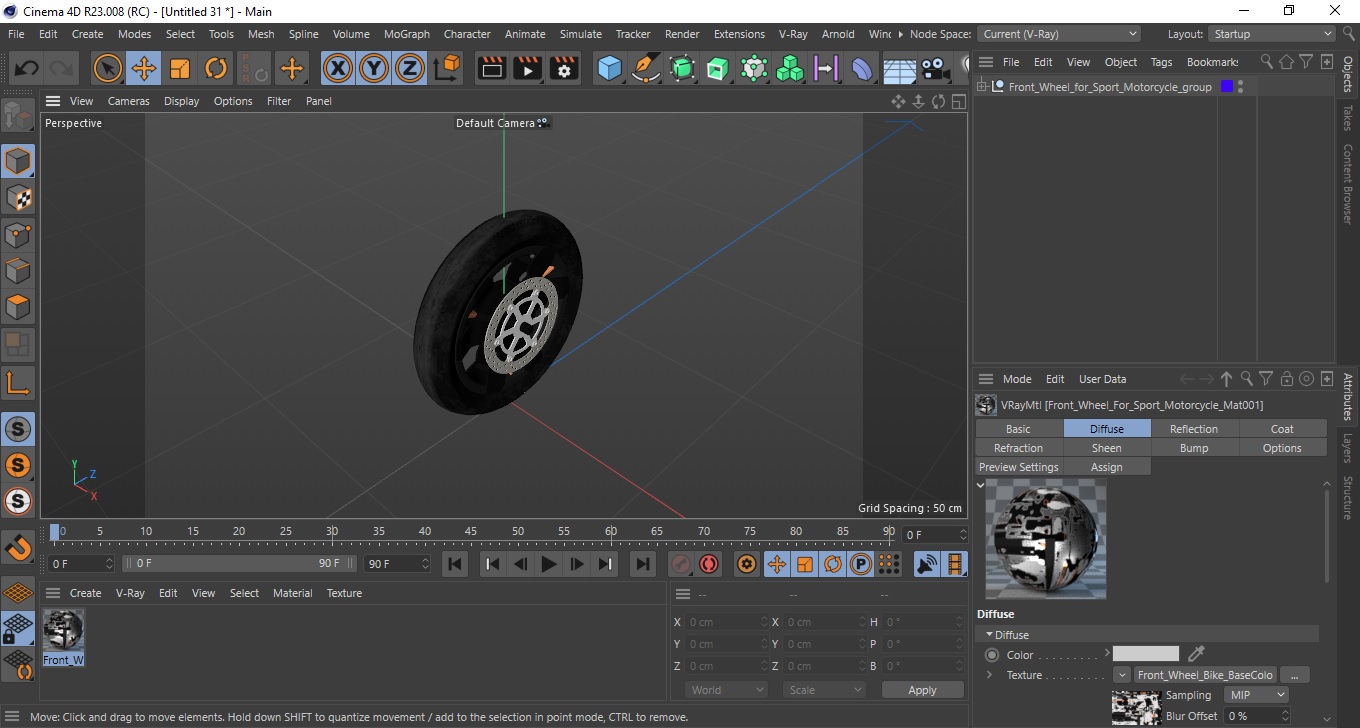Toggle Rotation keyframe recording
Screen dimensions: 1360x728
832,564
